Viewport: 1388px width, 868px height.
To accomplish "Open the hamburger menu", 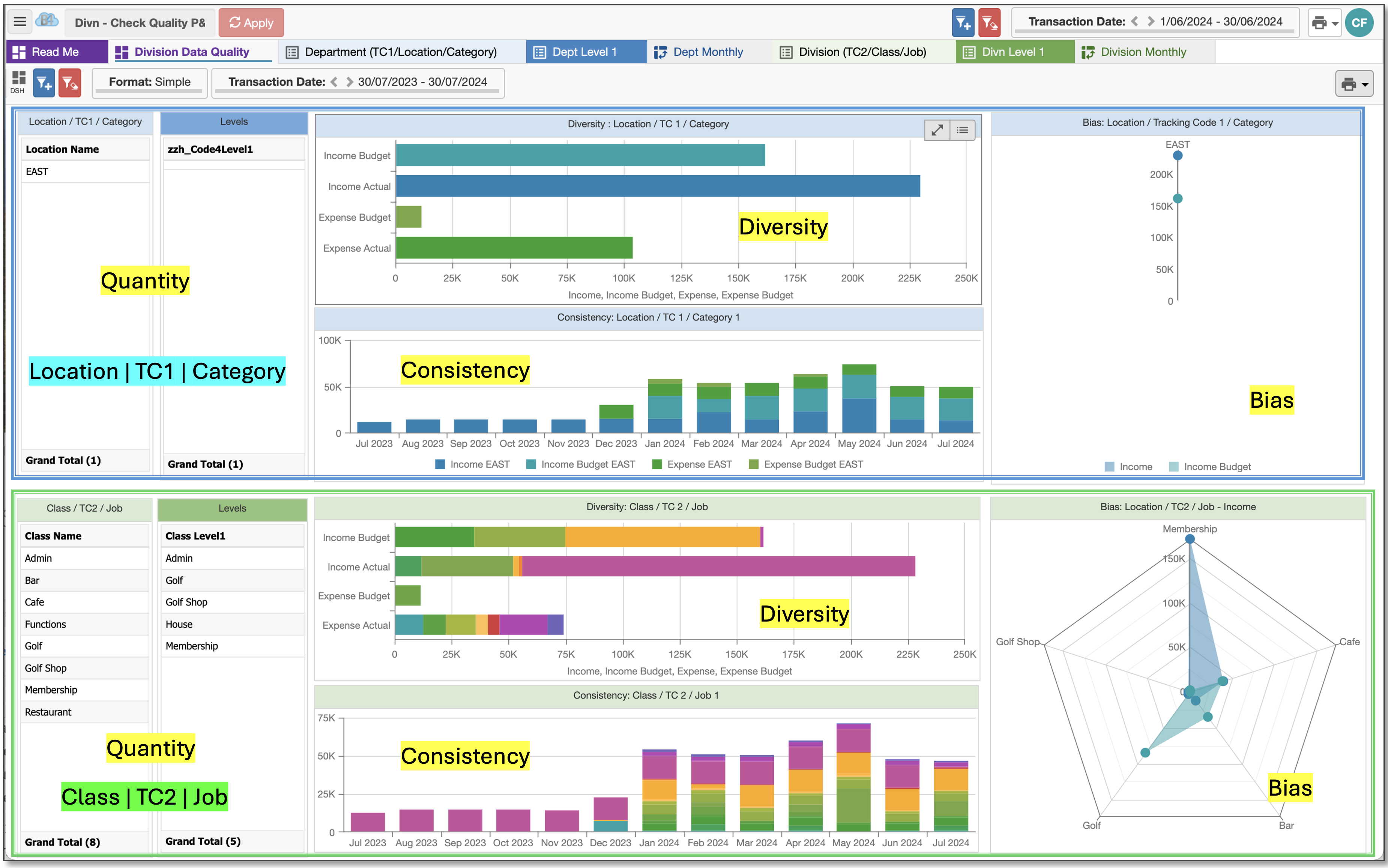I will coord(20,23).
